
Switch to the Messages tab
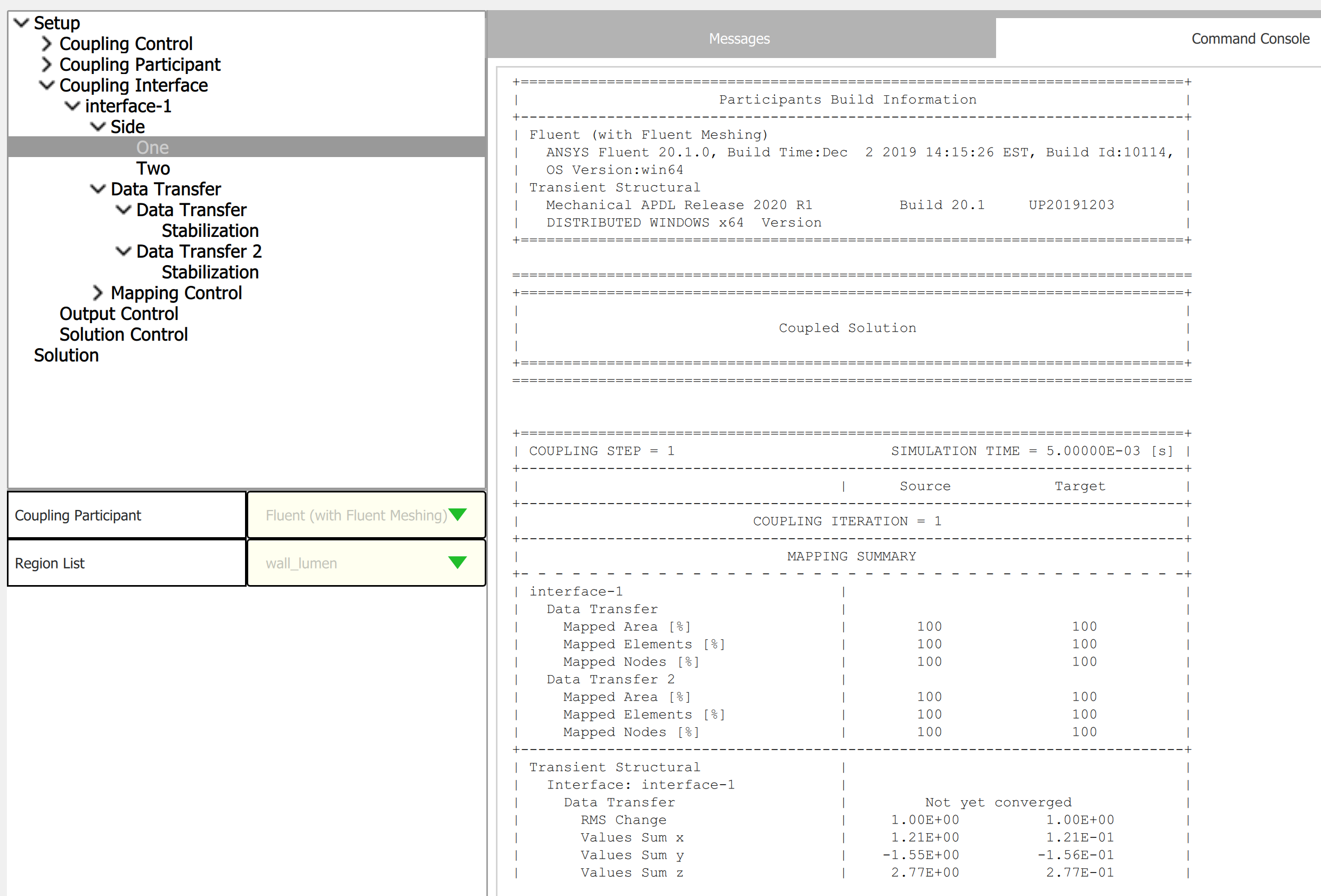pyautogui.click(x=739, y=39)
